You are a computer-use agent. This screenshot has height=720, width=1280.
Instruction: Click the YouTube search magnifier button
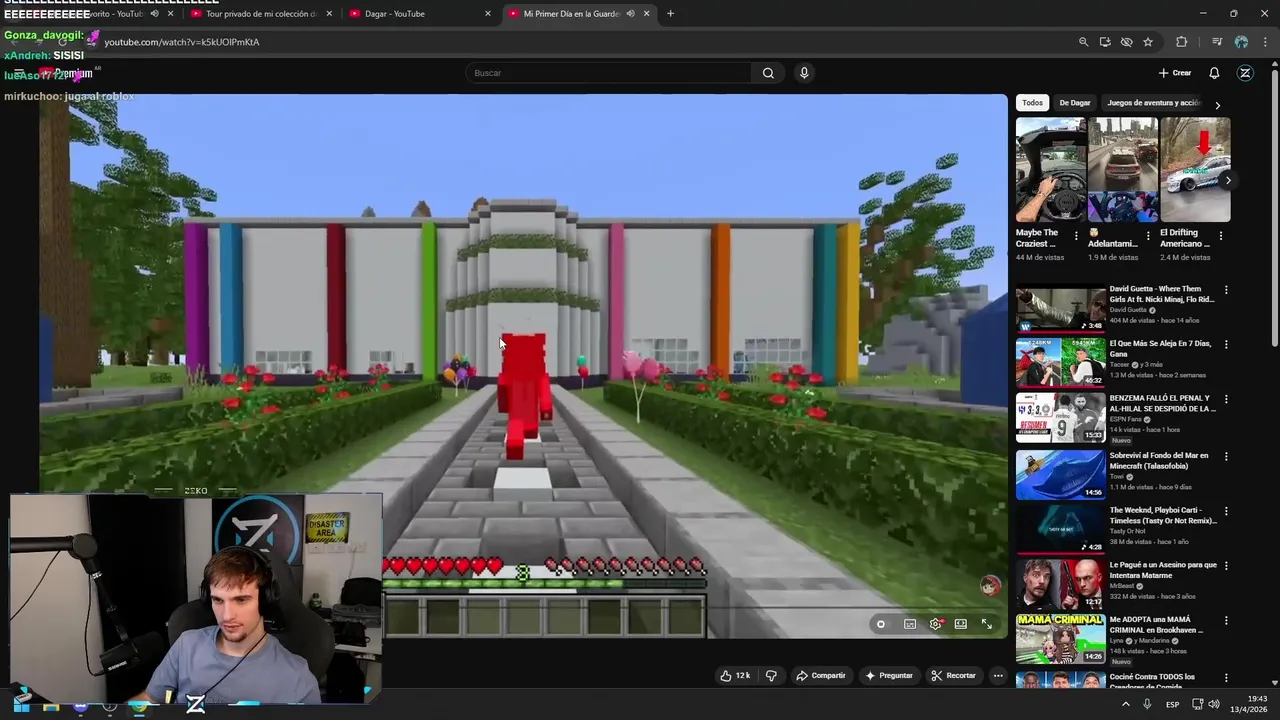point(768,73)
